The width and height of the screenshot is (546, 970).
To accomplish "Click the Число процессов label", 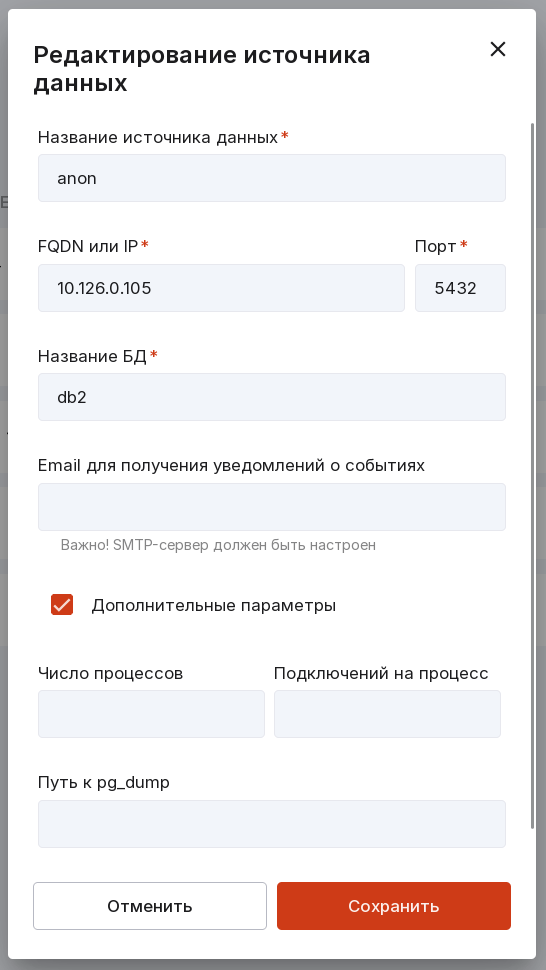I will 111,674.
